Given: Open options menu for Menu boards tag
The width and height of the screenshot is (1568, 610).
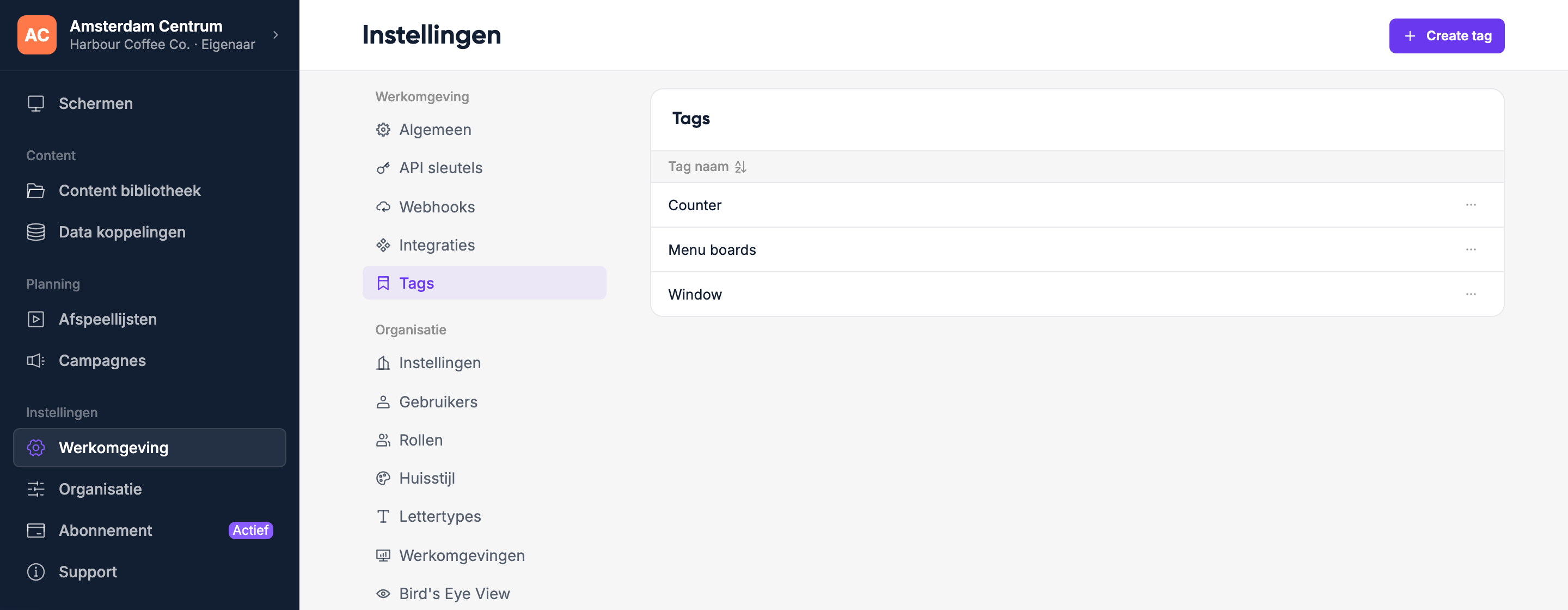Looking at the screenshot, I should click(1471, 249).
